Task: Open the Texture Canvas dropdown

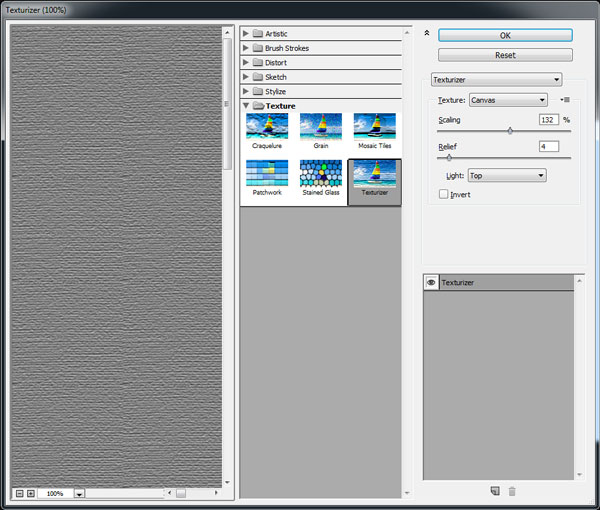Action: click(x=508, y=100)
